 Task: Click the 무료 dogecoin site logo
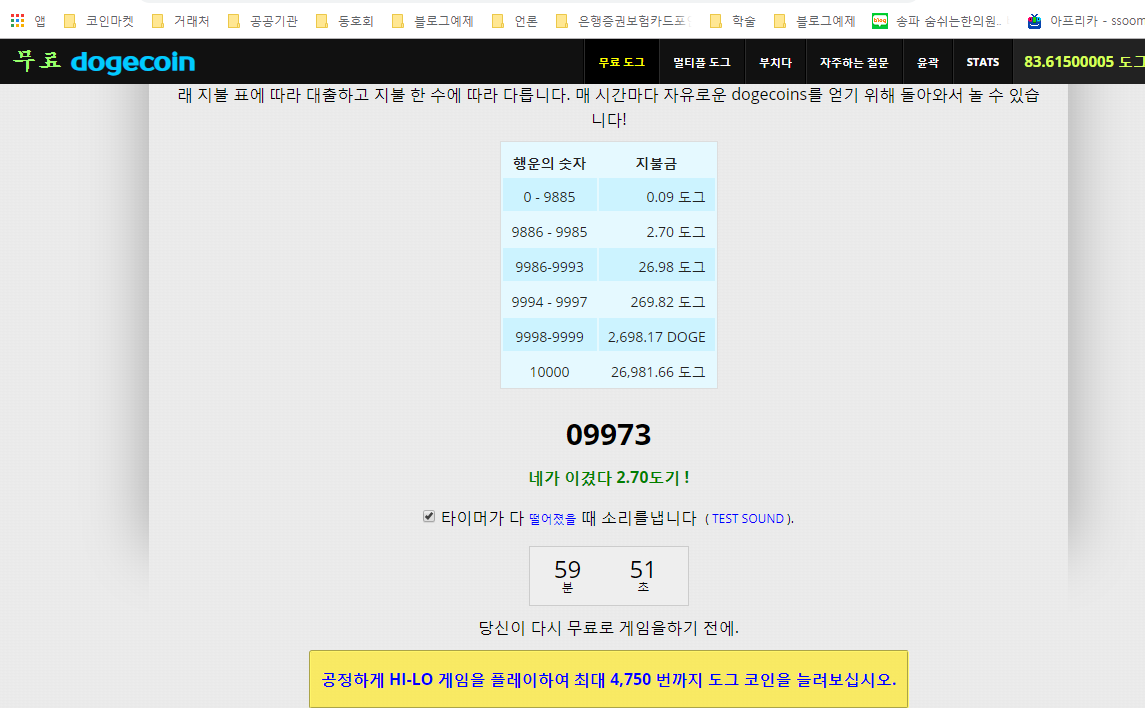click(x=104, y=61)
